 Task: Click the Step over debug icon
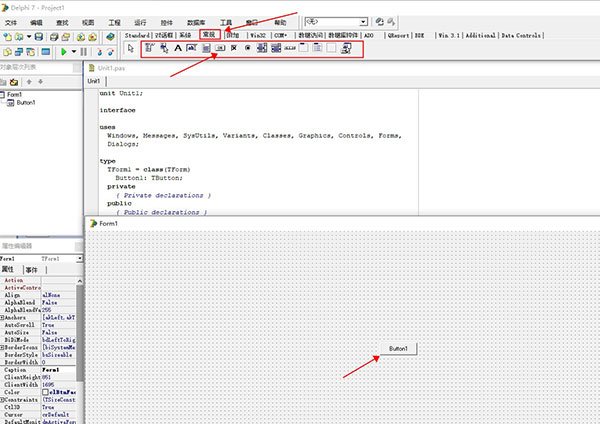110,52
